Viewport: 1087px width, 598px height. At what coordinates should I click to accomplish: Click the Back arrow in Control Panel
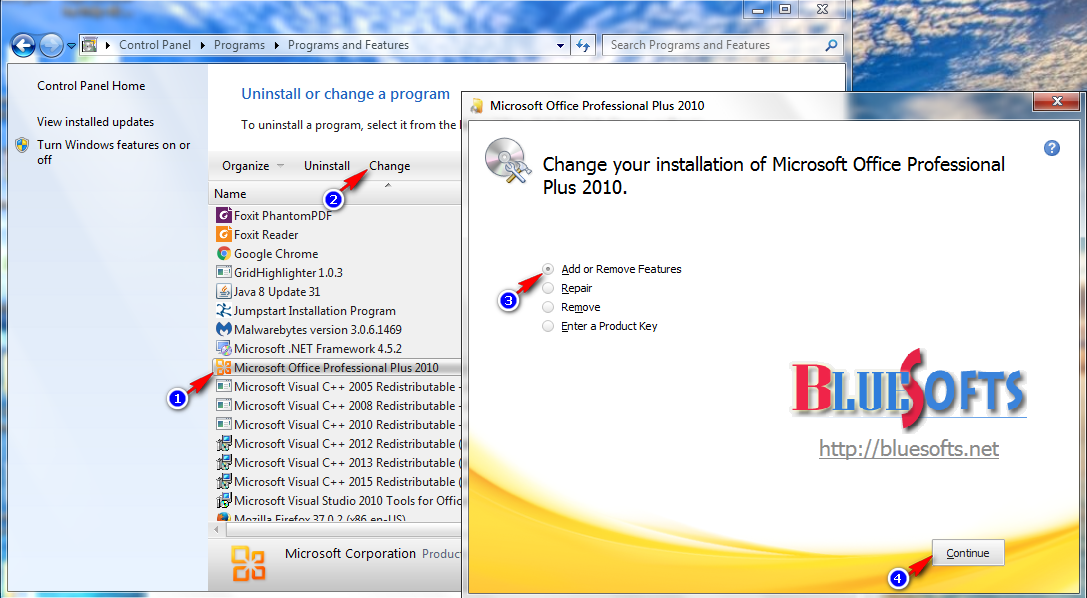(x=24, y=46)
